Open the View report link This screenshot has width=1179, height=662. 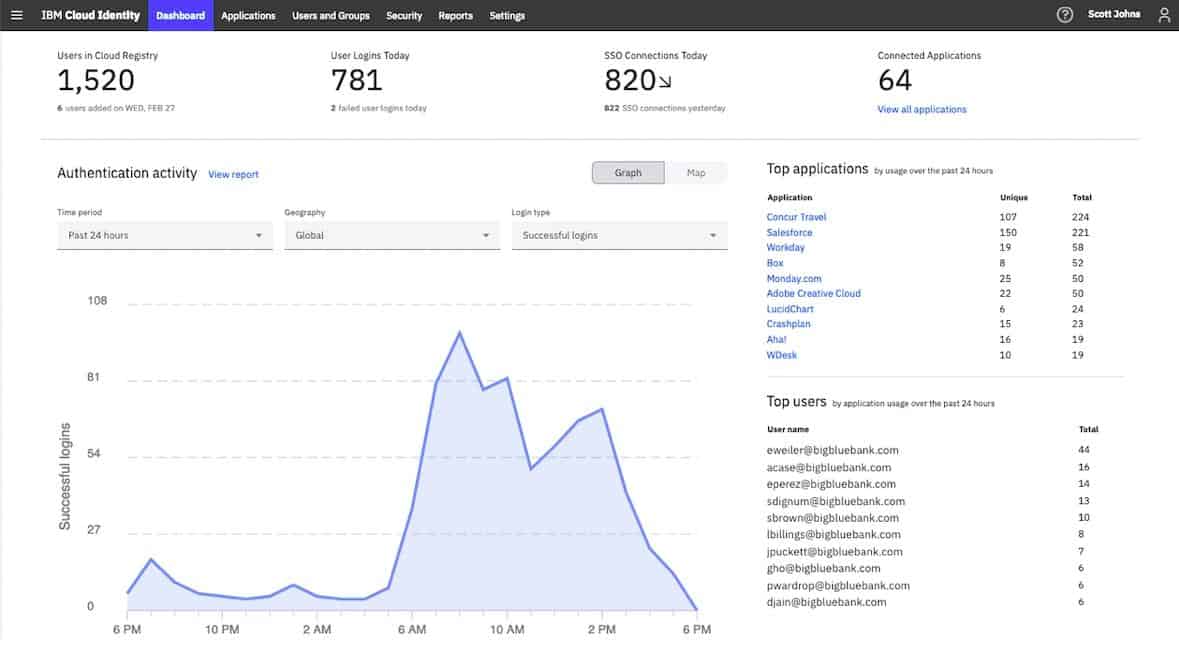[233, 175]
